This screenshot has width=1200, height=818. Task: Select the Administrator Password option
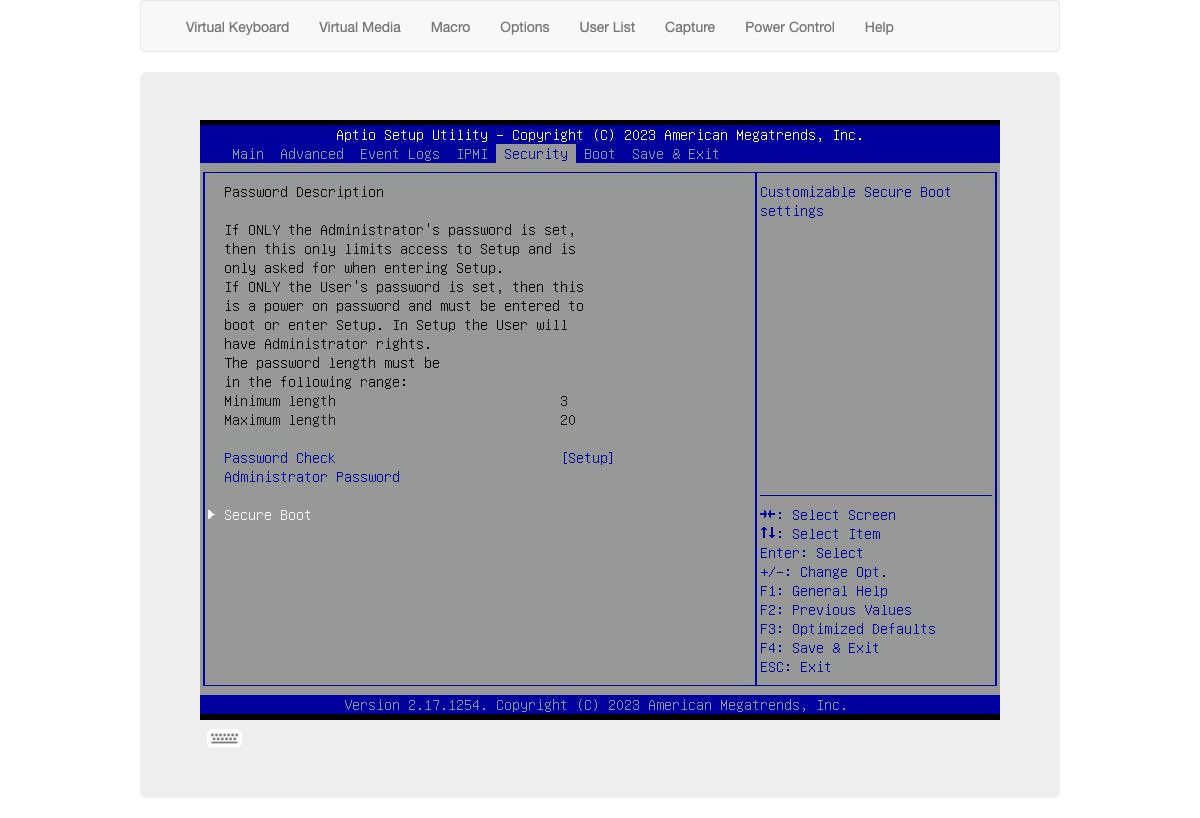point(311,477)
